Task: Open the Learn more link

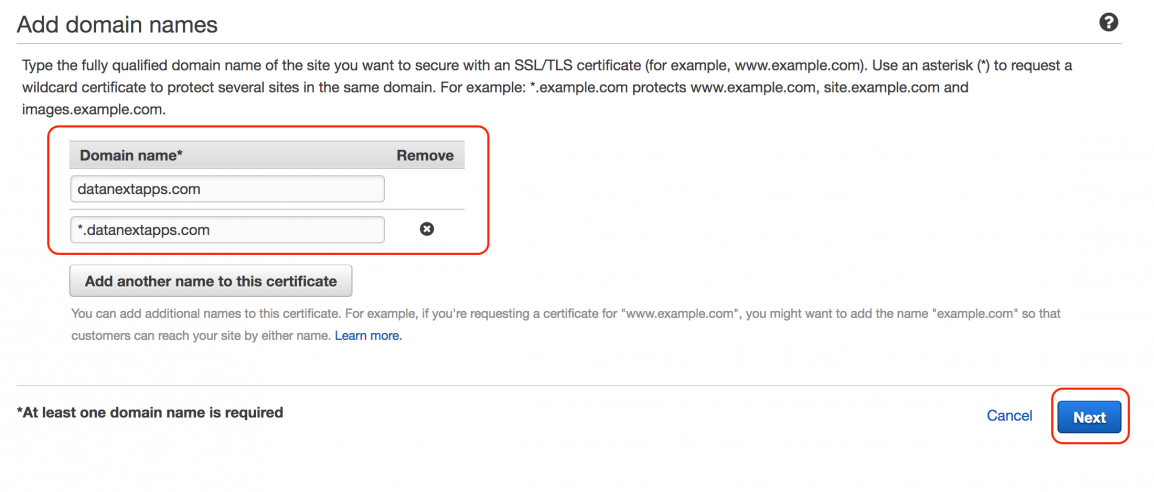Action: [x=368, y=335]
